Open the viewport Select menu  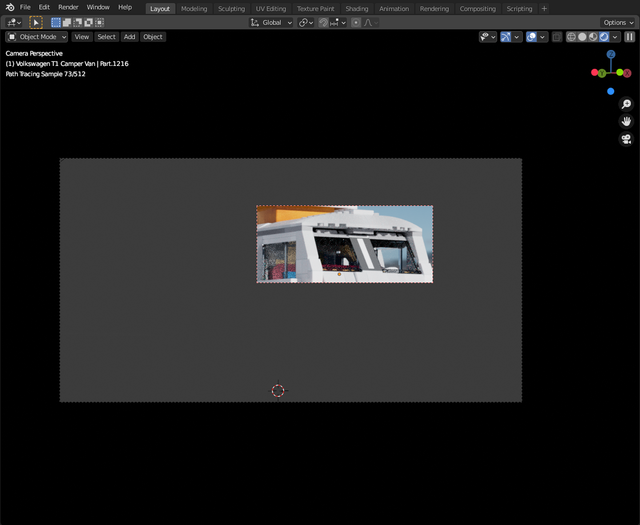coord(106,37)
